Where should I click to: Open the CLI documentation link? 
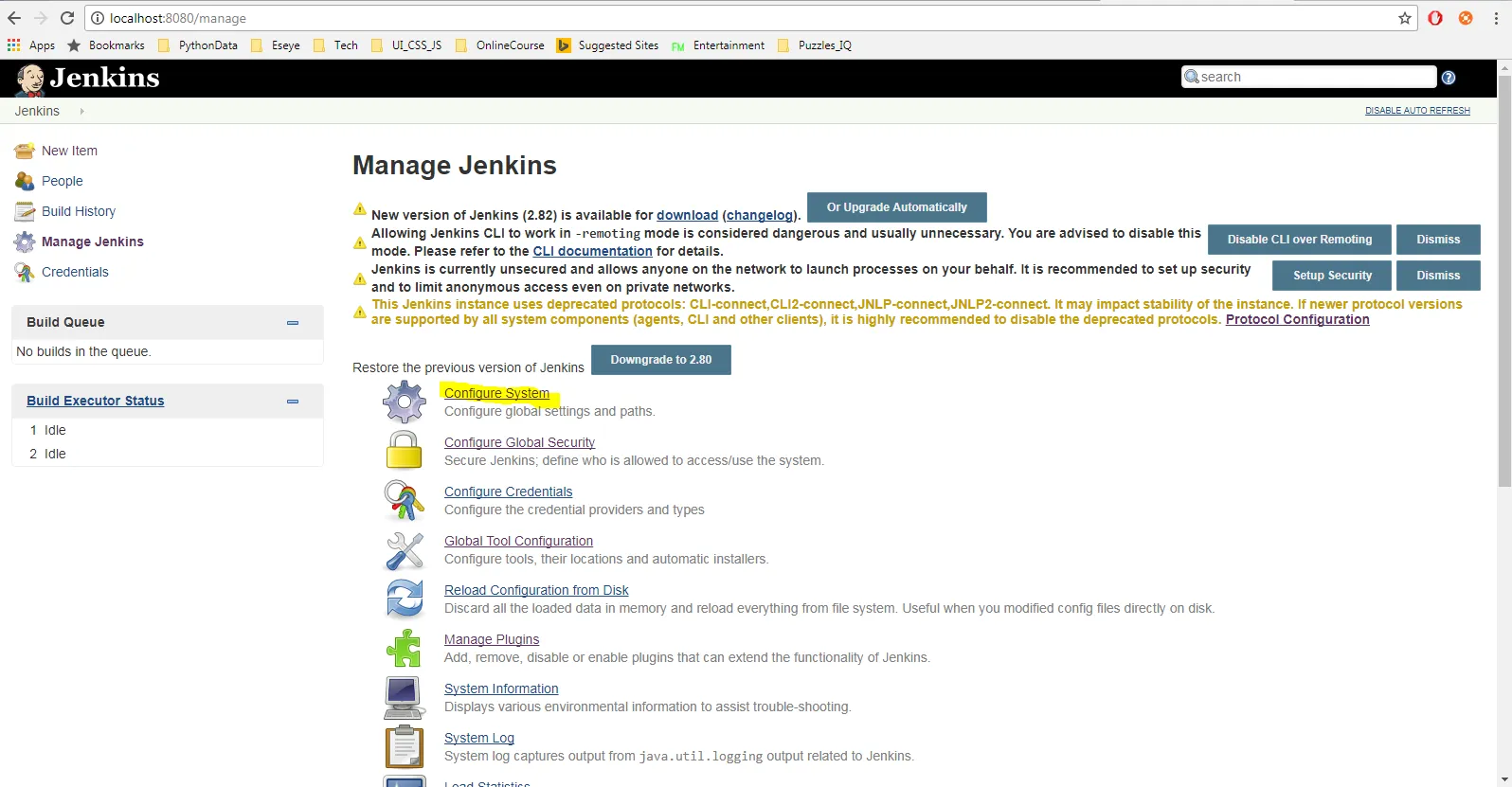592,251
